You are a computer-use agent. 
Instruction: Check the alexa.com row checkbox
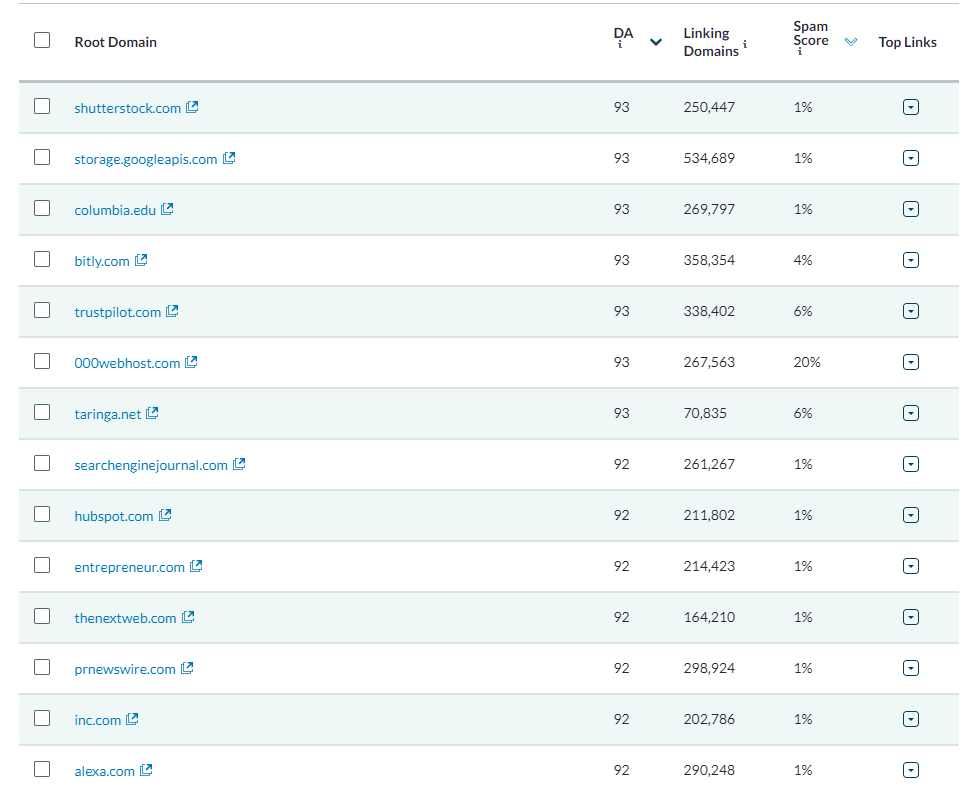tap(42, 769)
